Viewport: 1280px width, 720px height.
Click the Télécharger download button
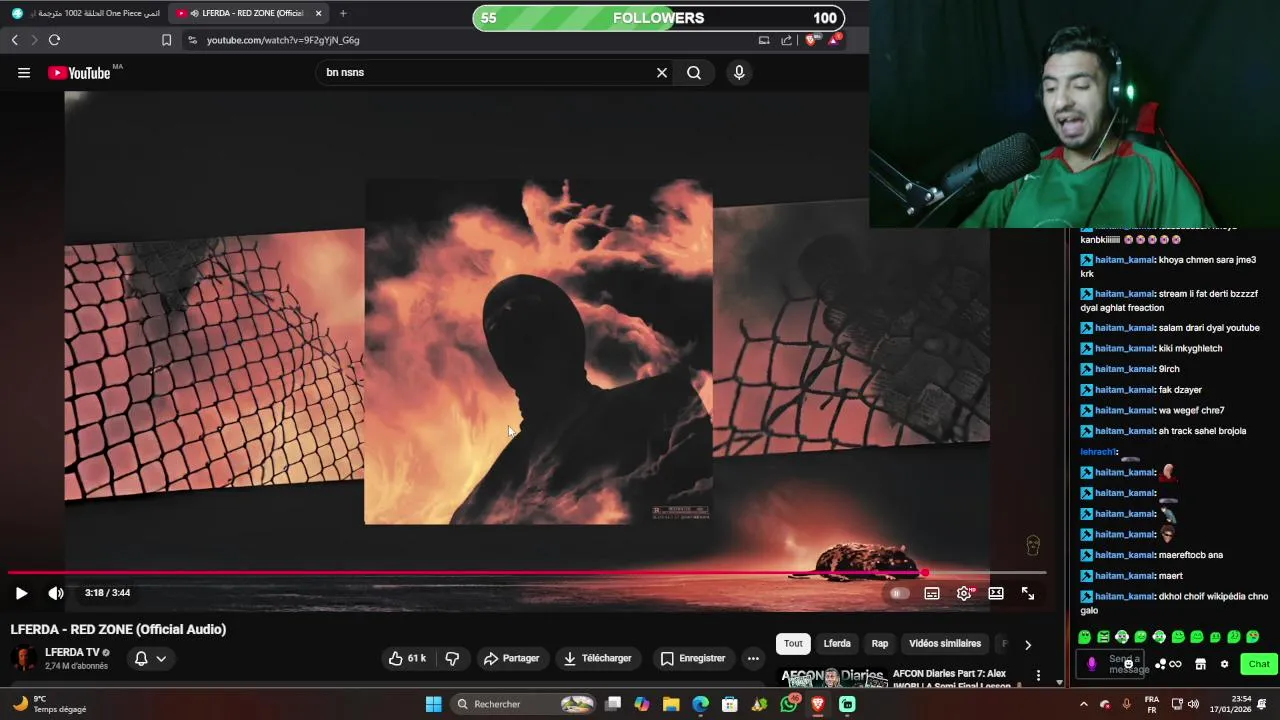pyautogui.click(x=597, y=658)
